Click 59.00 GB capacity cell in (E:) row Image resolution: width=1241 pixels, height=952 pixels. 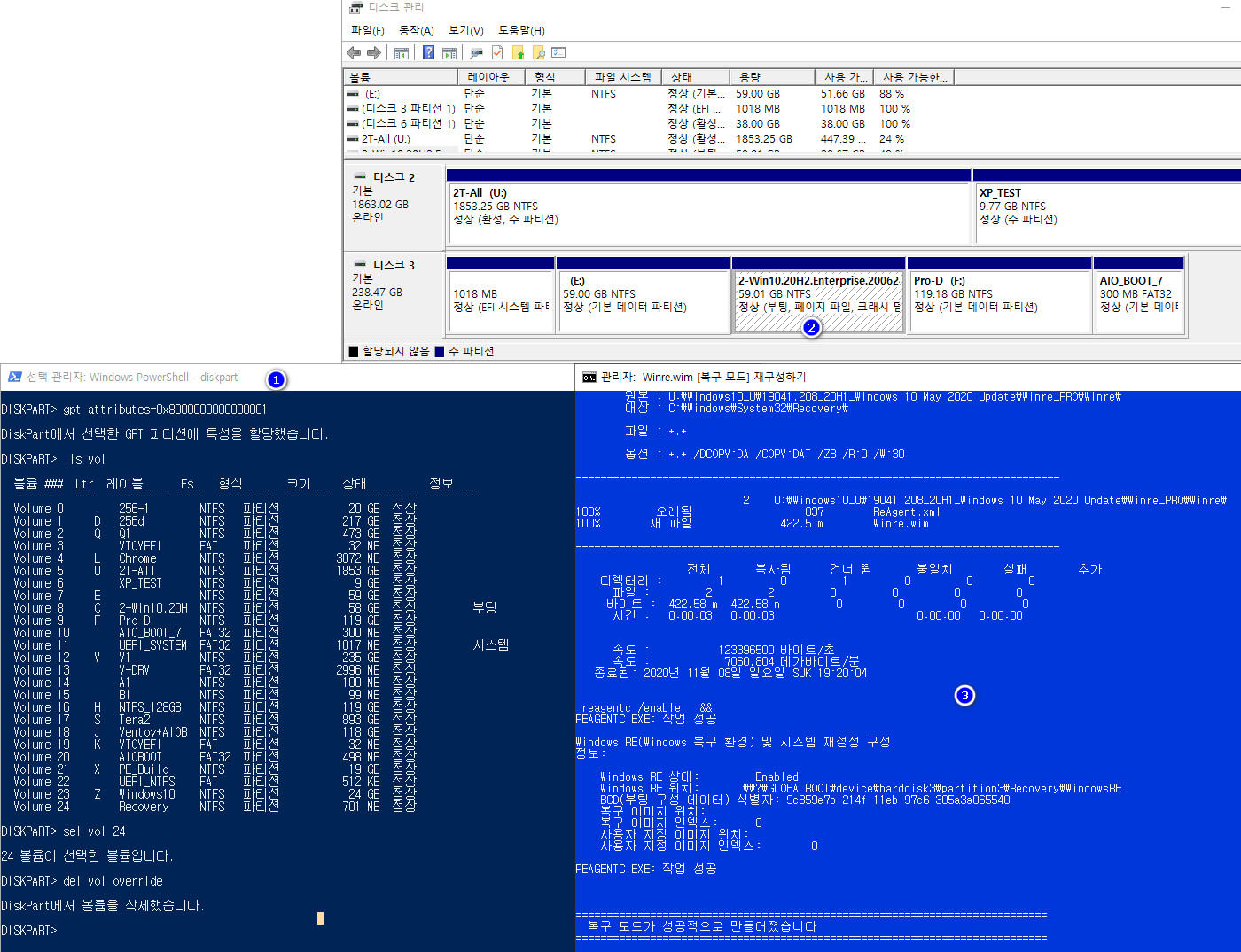click(x=758, y=94)
